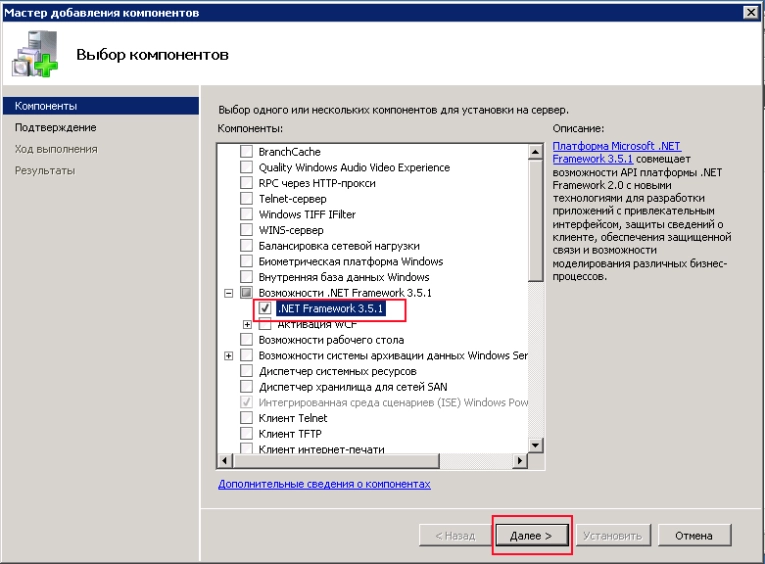Screen dimensions: 765x564
Task: Click the horizontal scroll left arrow
Action: [225, 460]
